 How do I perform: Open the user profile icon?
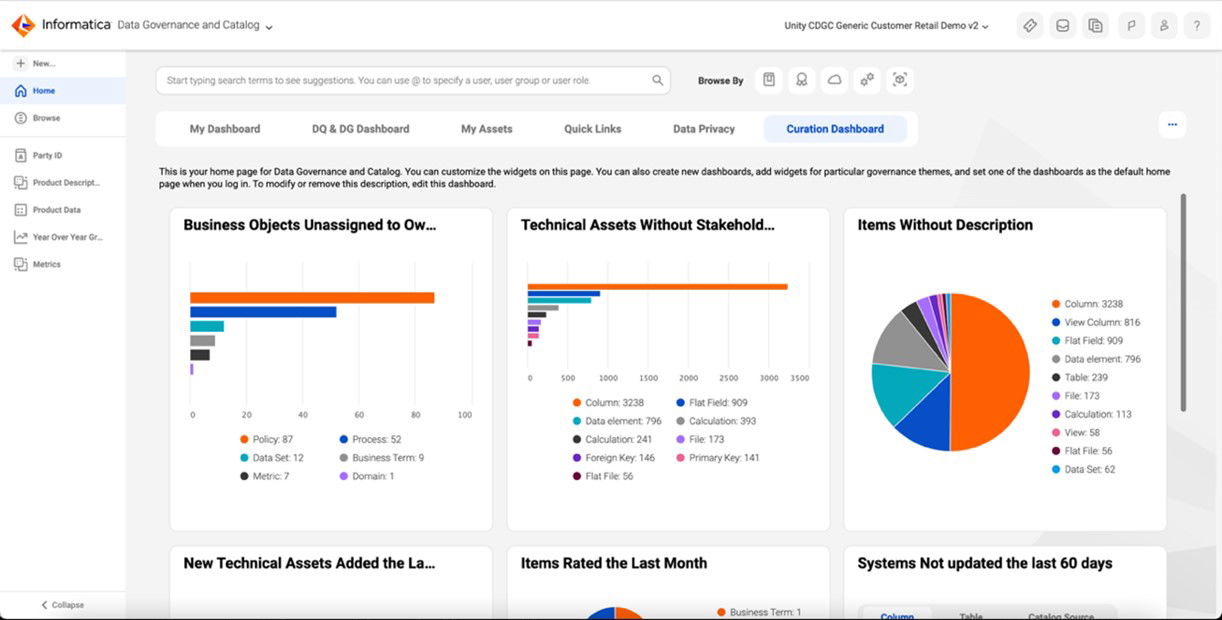coord(1163,25)
